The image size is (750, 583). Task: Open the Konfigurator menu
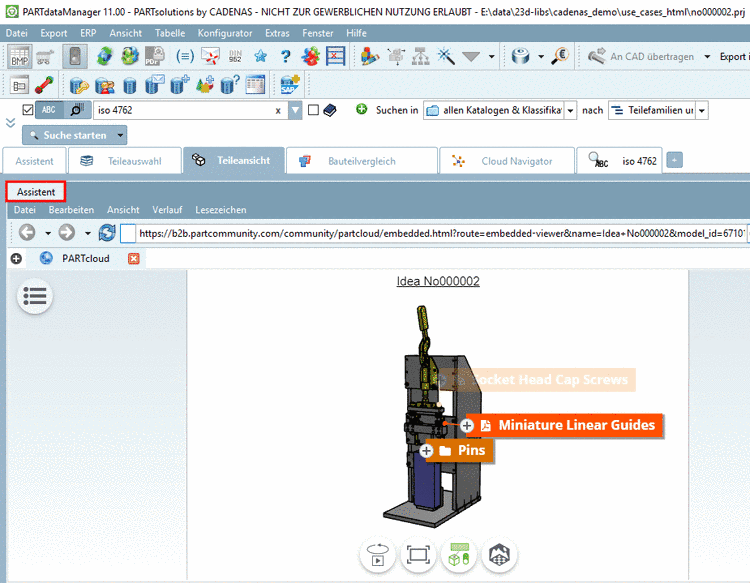[225, 33]
